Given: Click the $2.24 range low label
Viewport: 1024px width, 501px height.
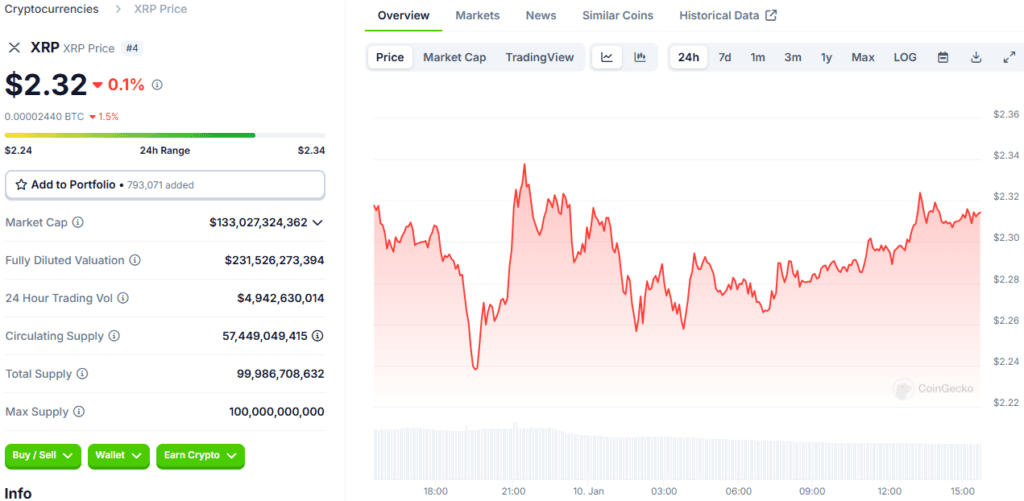Looking at the screenshot, I should coord(18,150).
